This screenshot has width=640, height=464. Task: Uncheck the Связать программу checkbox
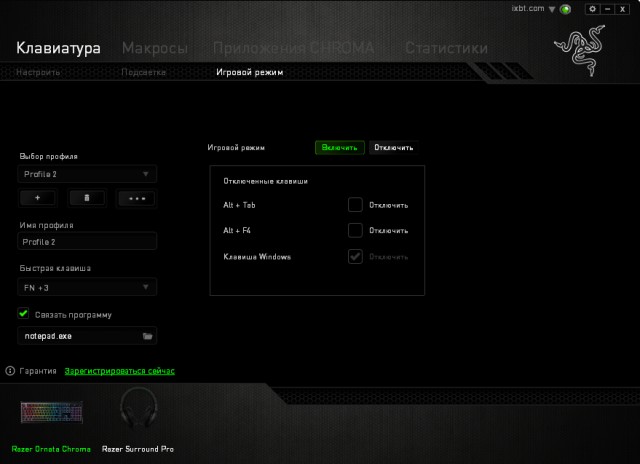pos(25,314)
